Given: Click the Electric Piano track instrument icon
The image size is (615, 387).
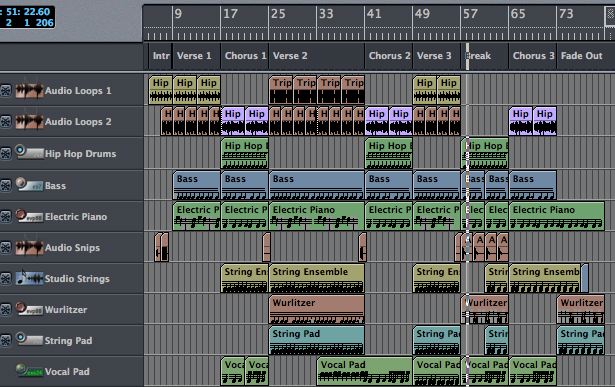Looking at the screenshot, I should [x=29, y=216].
